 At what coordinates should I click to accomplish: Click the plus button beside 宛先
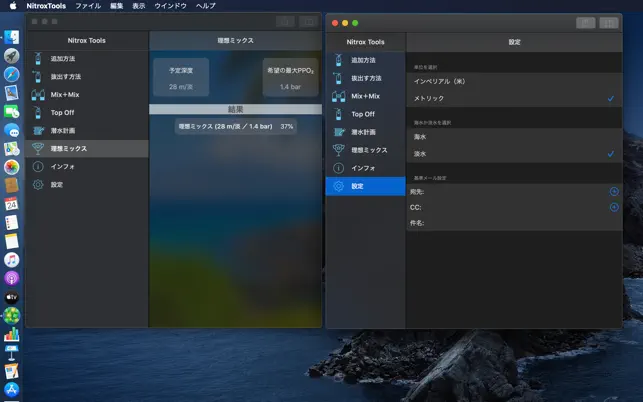point(614,192)
